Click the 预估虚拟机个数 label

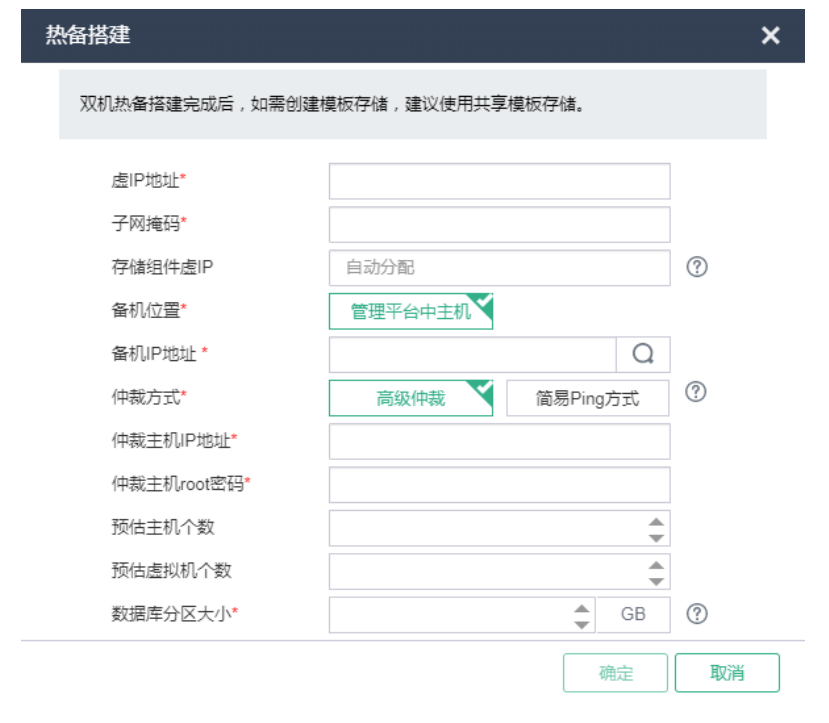tap(171, 570)
